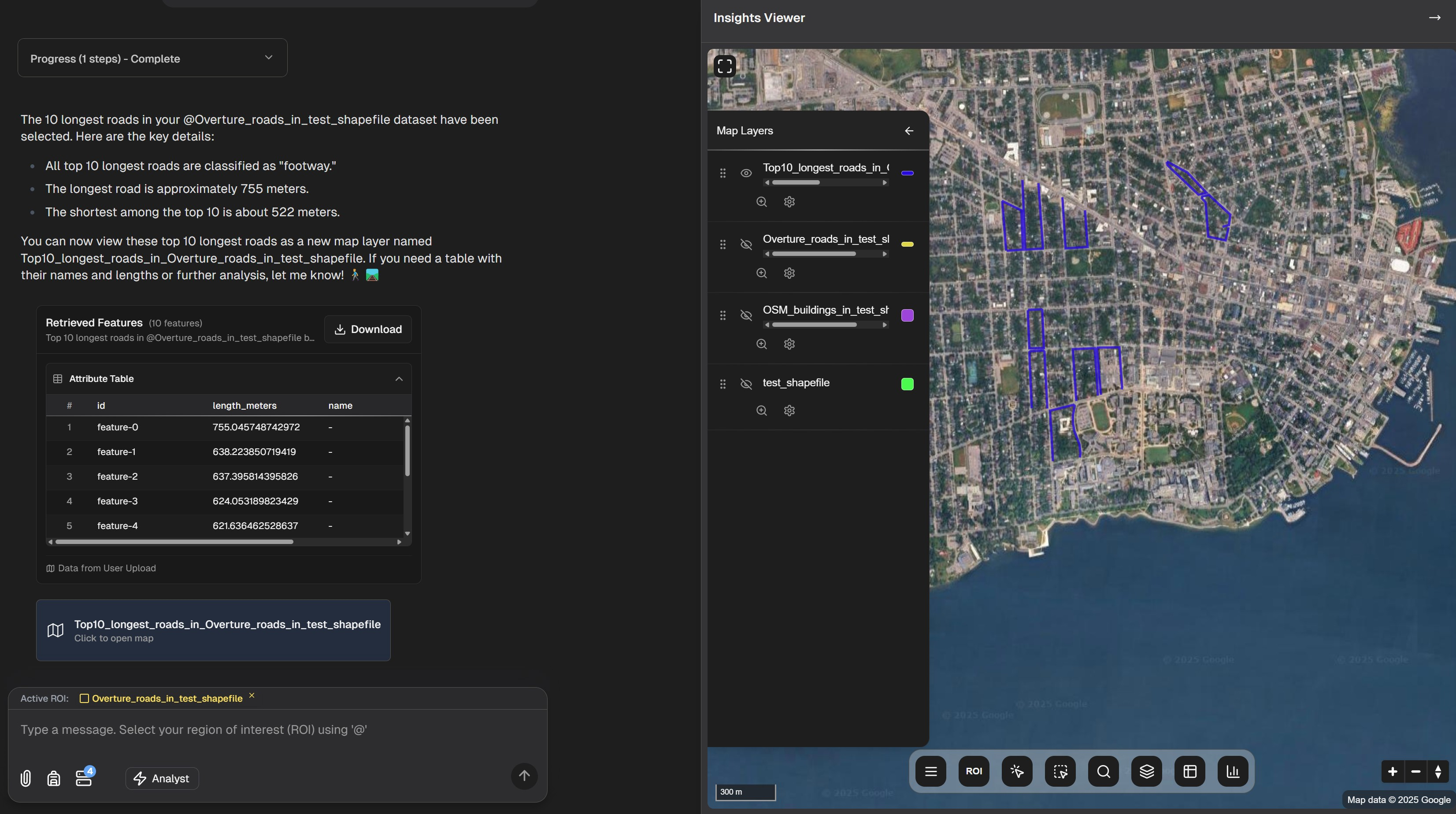Click the fullscreen map icon
The image size is (1456, 814).
pos(725,66)
